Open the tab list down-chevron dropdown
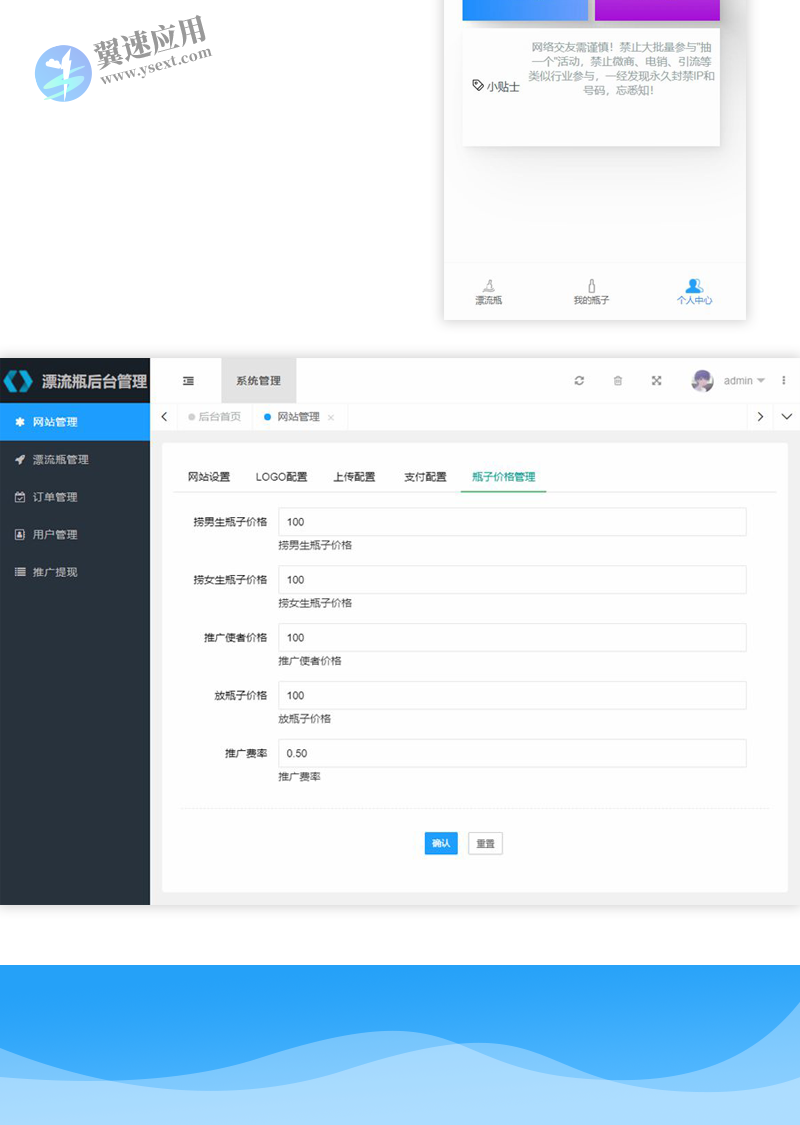The height and width of the screenshot is (1125, 800). pos(786,417)
